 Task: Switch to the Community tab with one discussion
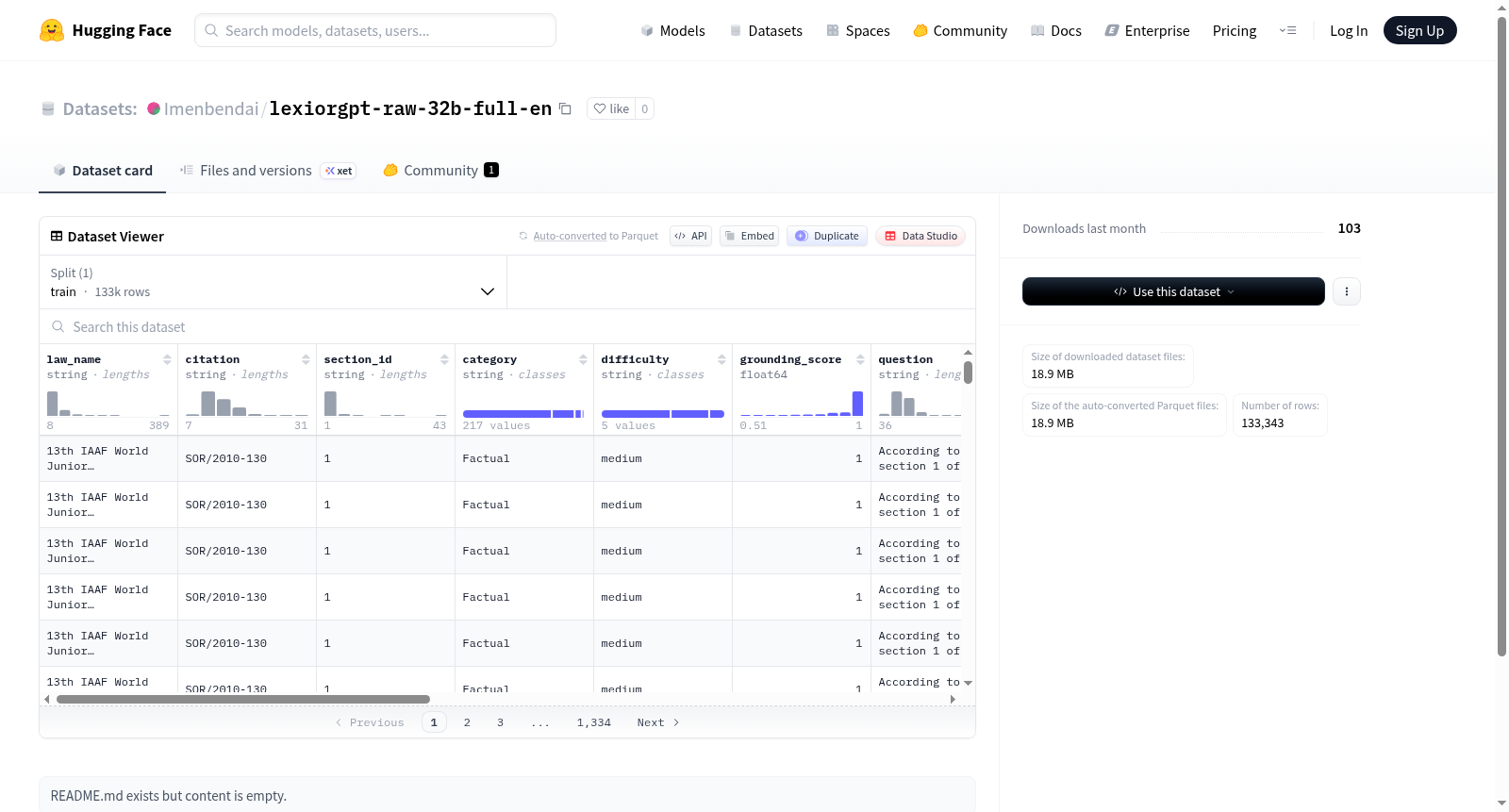click(440, 171)
